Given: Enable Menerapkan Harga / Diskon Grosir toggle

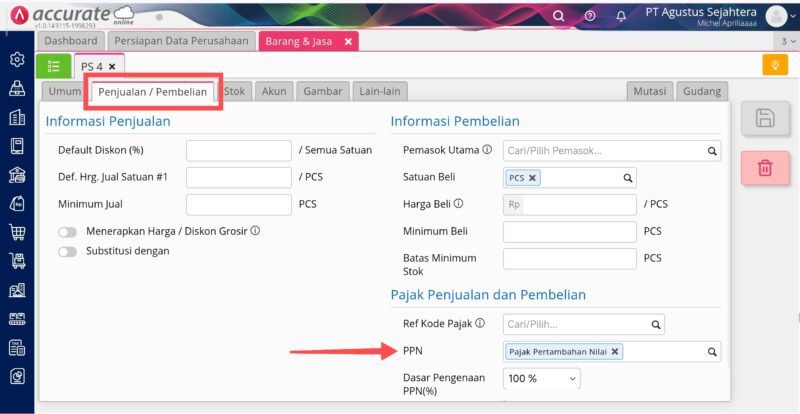Looking at the screenshot, I should 68,231.
